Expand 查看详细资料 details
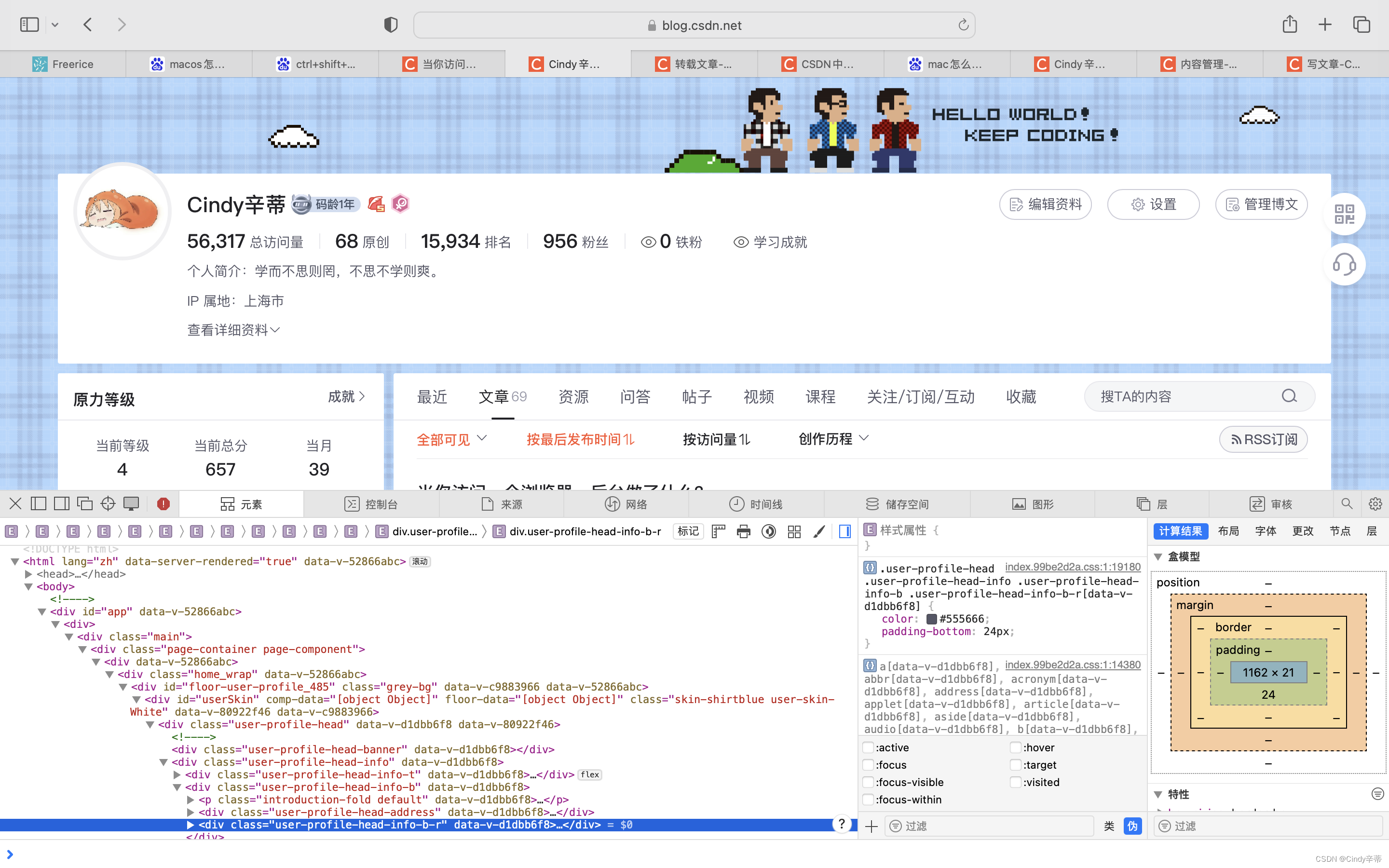This screenshot has height=868, width=1389. [x=233, y=329]
